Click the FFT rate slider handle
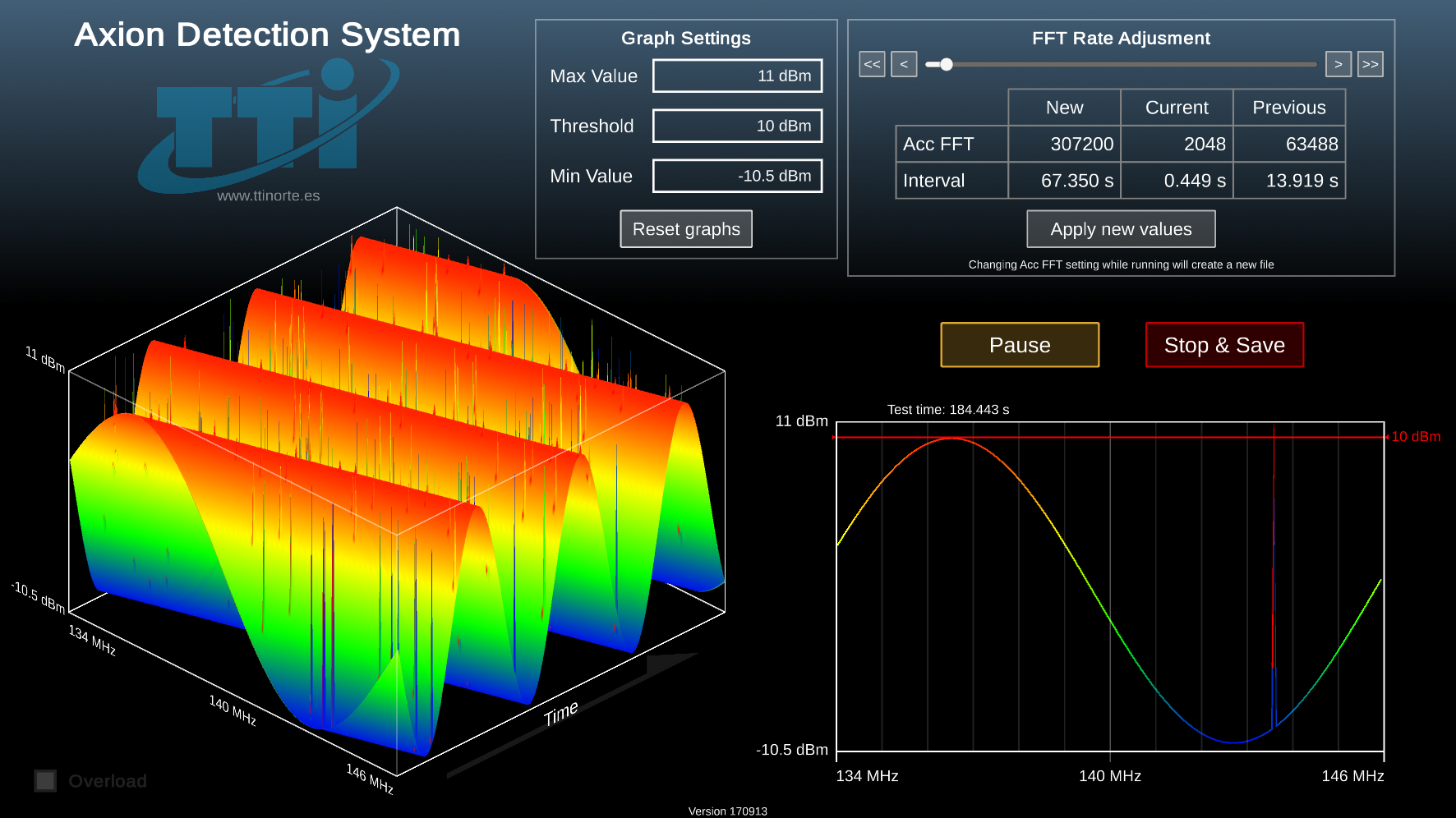The height and width of the screenshot is (818, 1456). coord(947,64)
